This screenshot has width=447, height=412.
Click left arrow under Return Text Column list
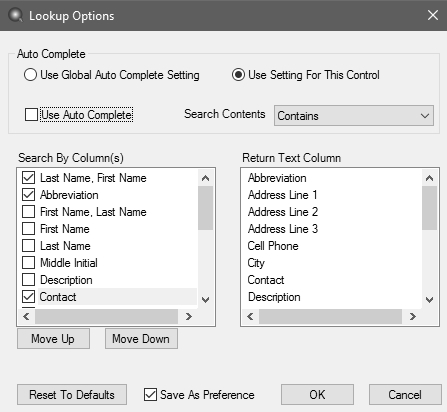click(x=250, y=316)
